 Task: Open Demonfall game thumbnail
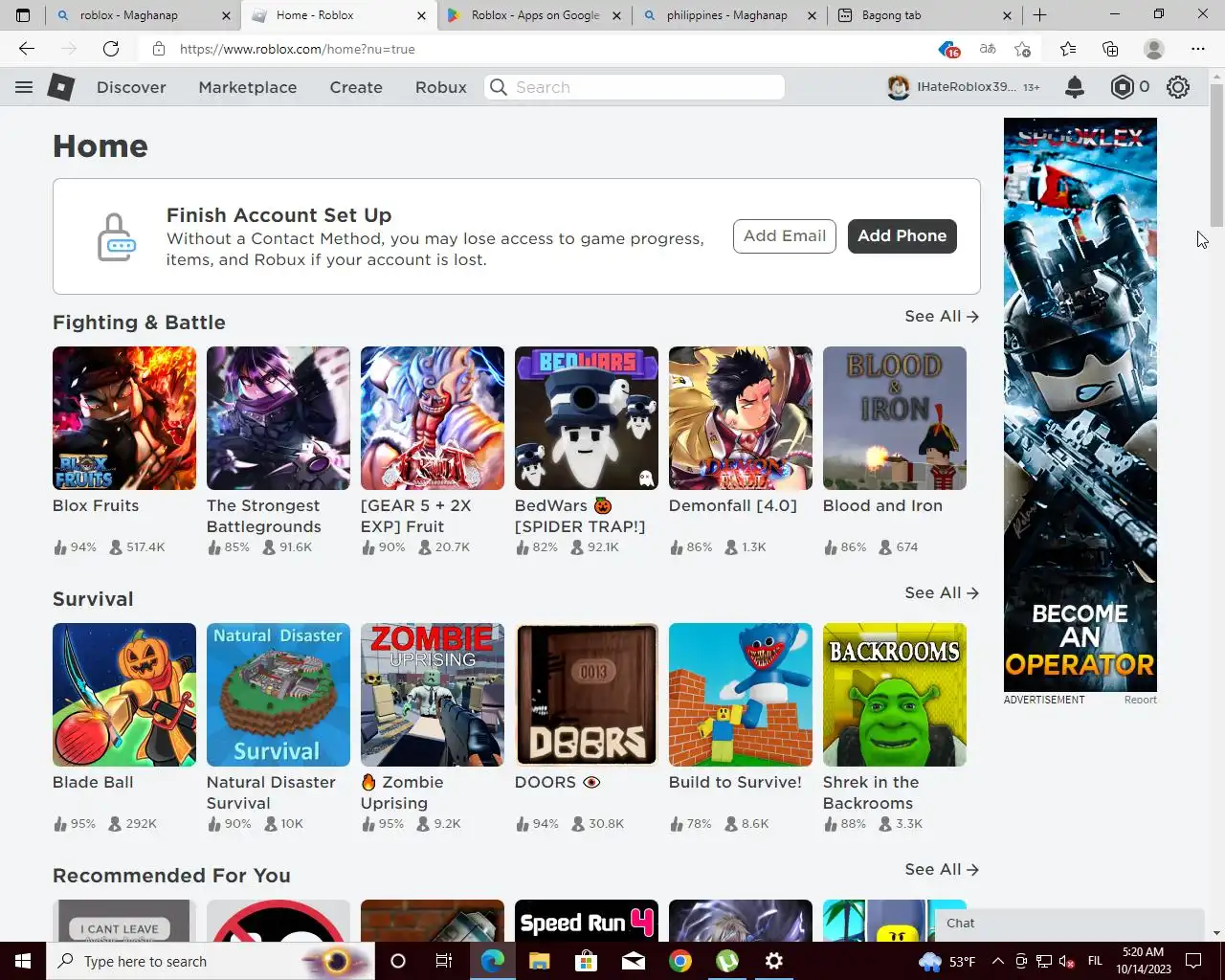point(741,418)
